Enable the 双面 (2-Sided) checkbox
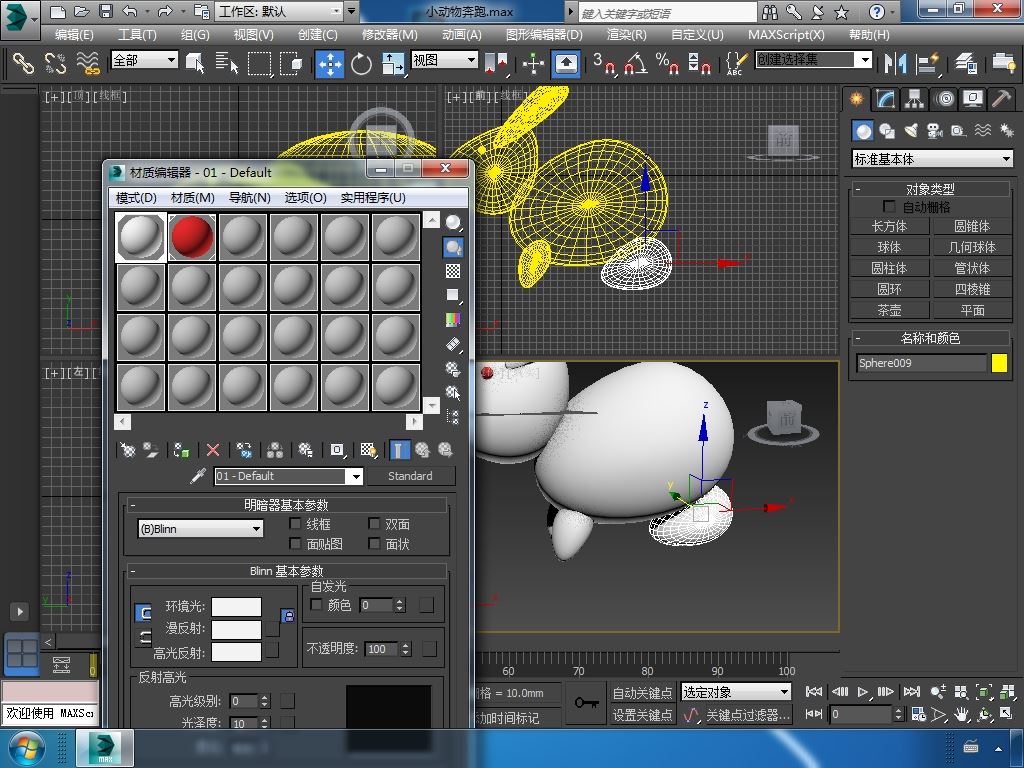Image resolution: width=1024 pixels, height=768 pixels. point(375,524)
